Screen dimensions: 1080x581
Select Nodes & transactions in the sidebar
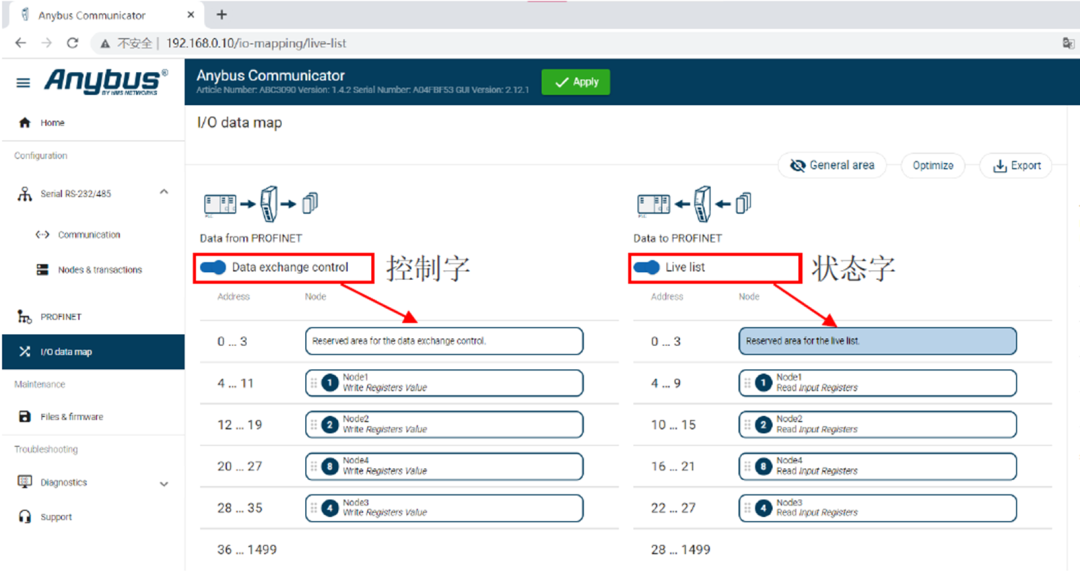click(x=99, y=270)
